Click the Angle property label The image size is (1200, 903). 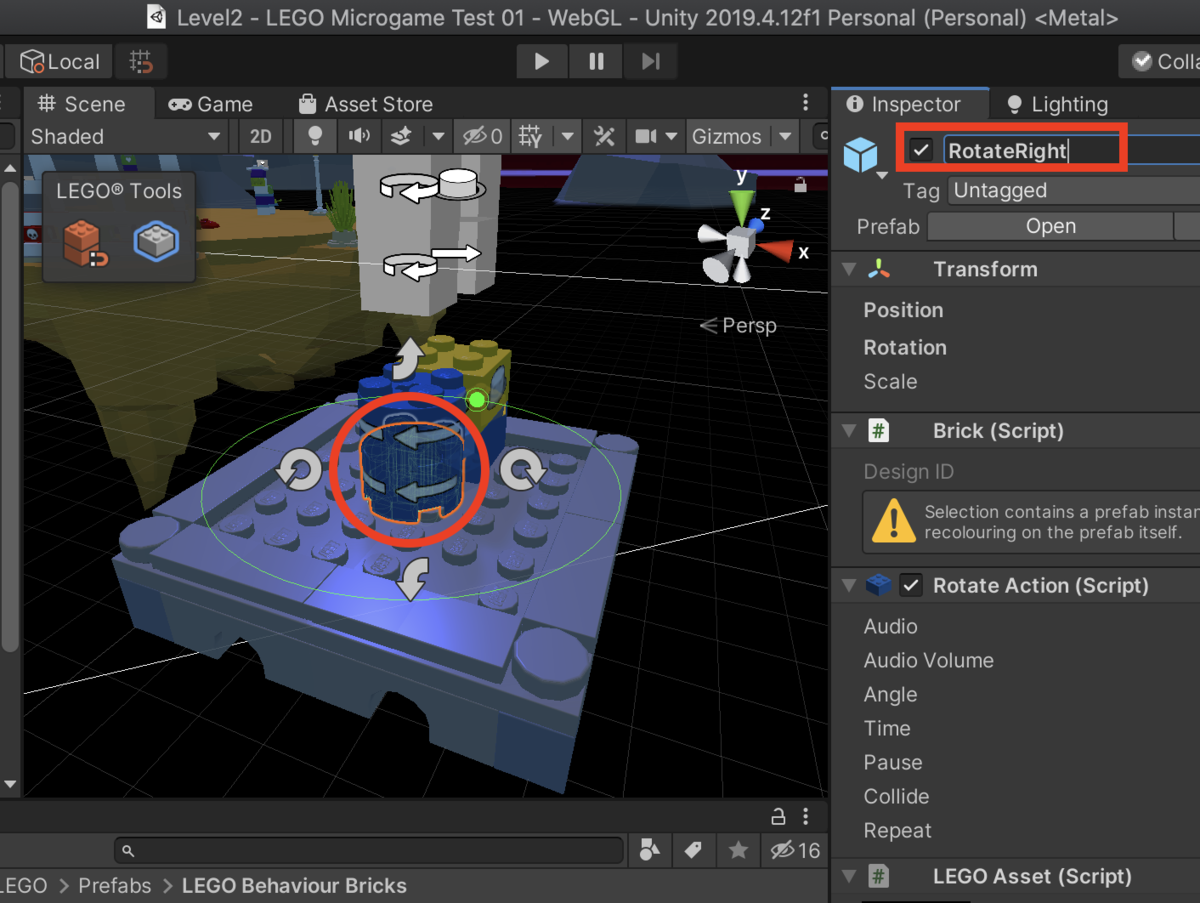(x=890, y=694)
